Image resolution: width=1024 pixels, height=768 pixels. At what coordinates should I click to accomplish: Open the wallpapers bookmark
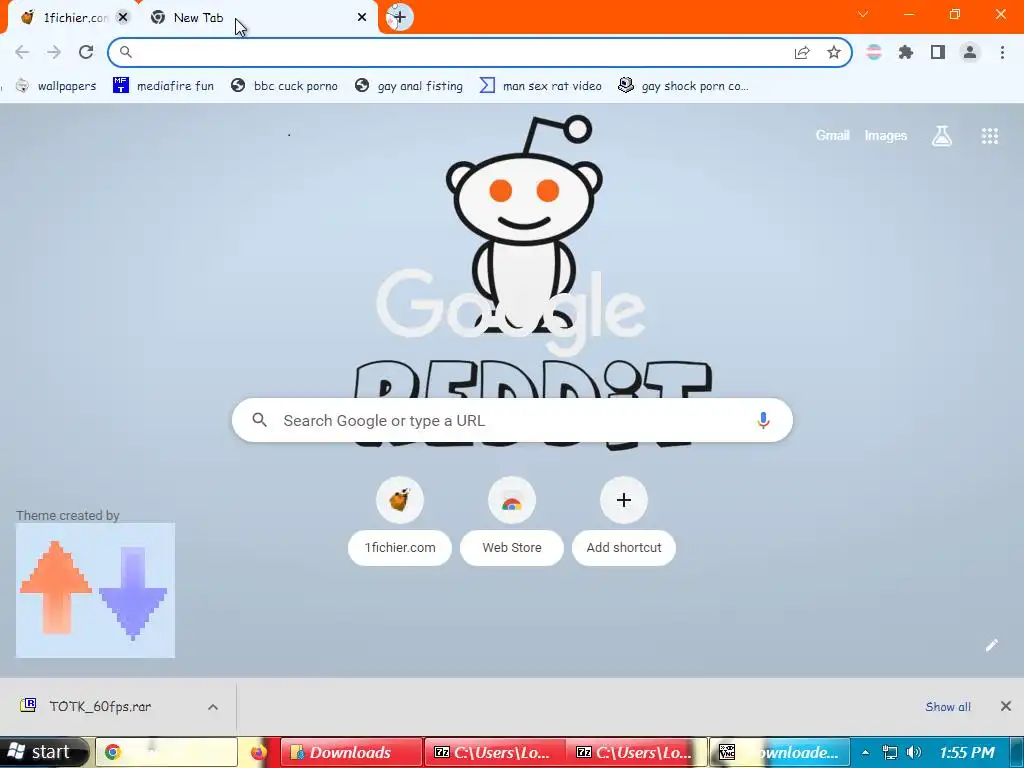point(56,86)
